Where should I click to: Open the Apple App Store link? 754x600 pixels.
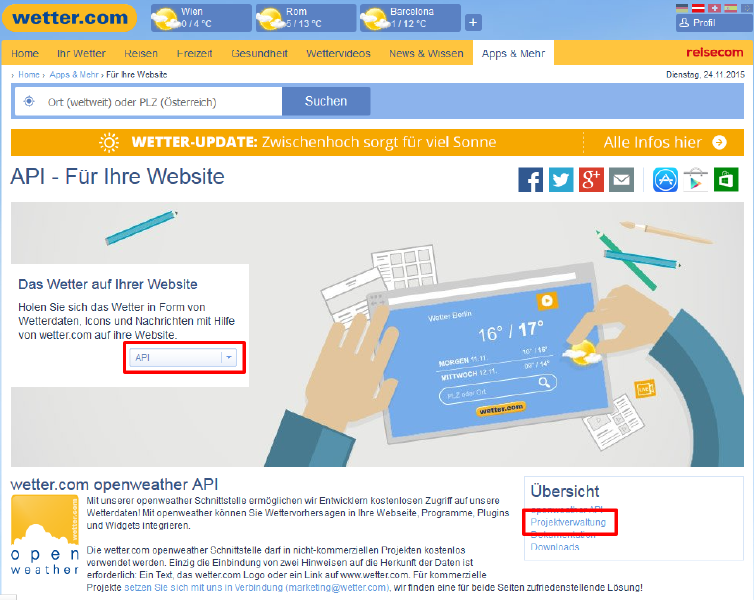(665, 180)
